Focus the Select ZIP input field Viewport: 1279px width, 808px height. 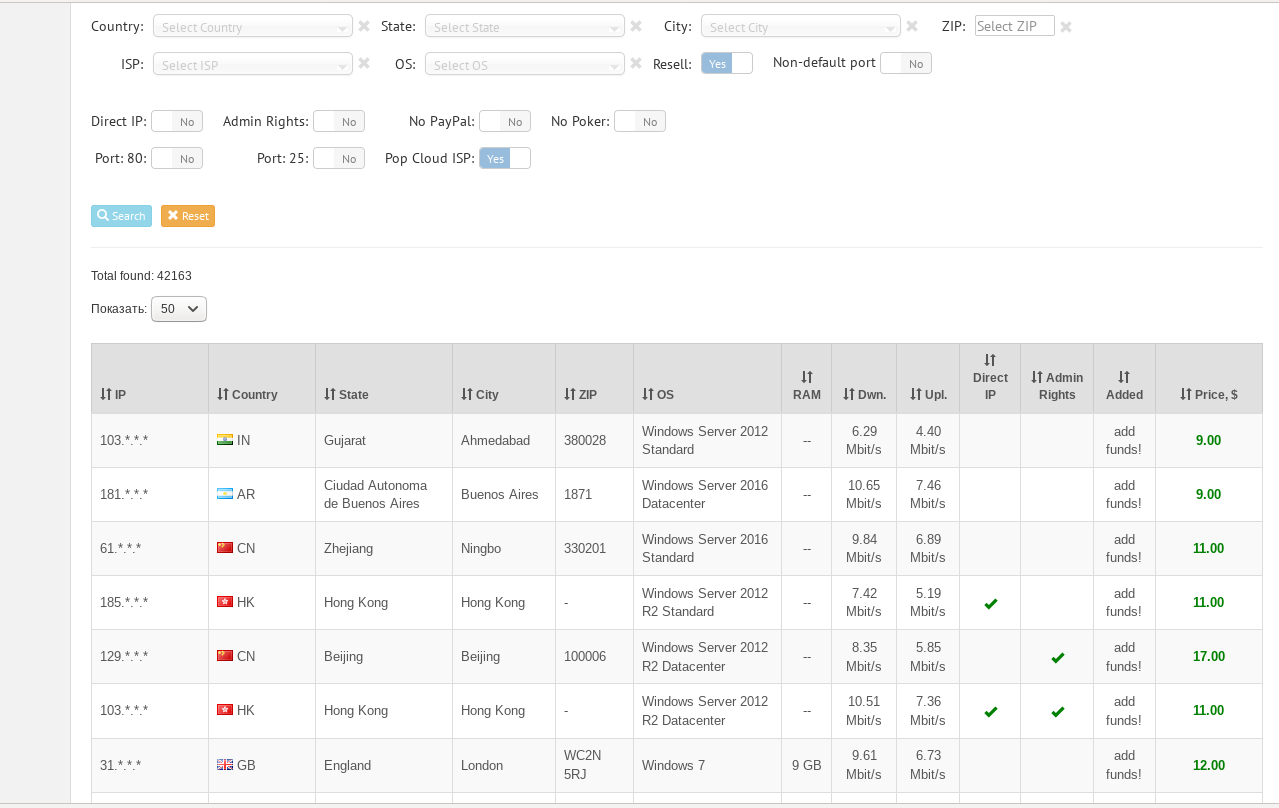click(1014, 27)
